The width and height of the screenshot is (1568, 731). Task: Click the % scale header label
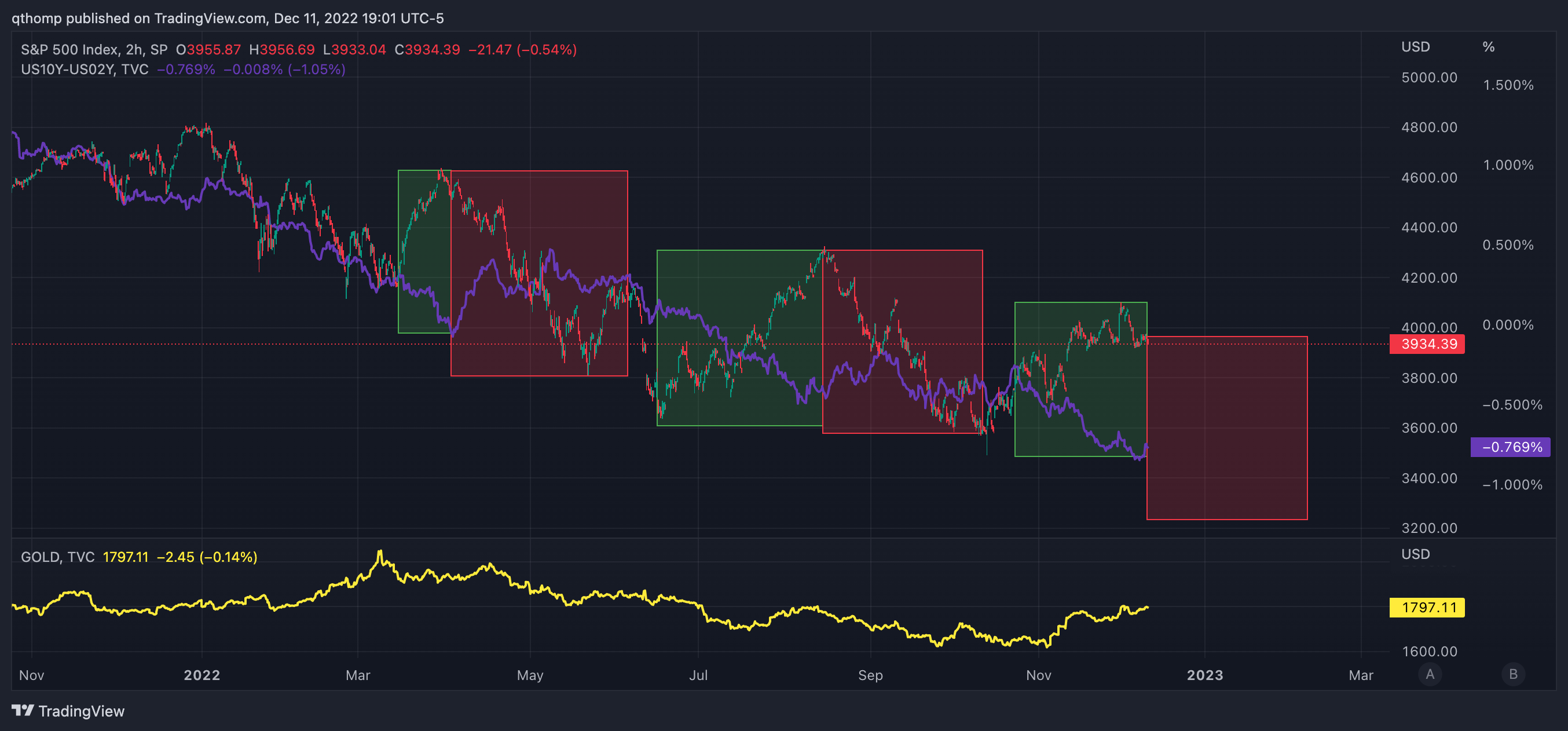1488,47
